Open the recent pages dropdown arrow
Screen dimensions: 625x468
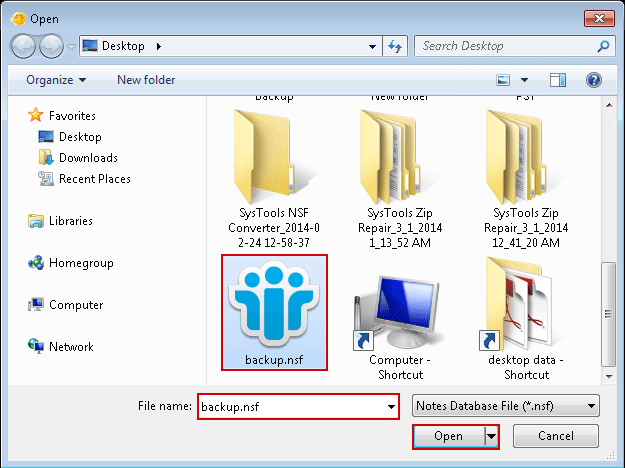click(71, 47)
